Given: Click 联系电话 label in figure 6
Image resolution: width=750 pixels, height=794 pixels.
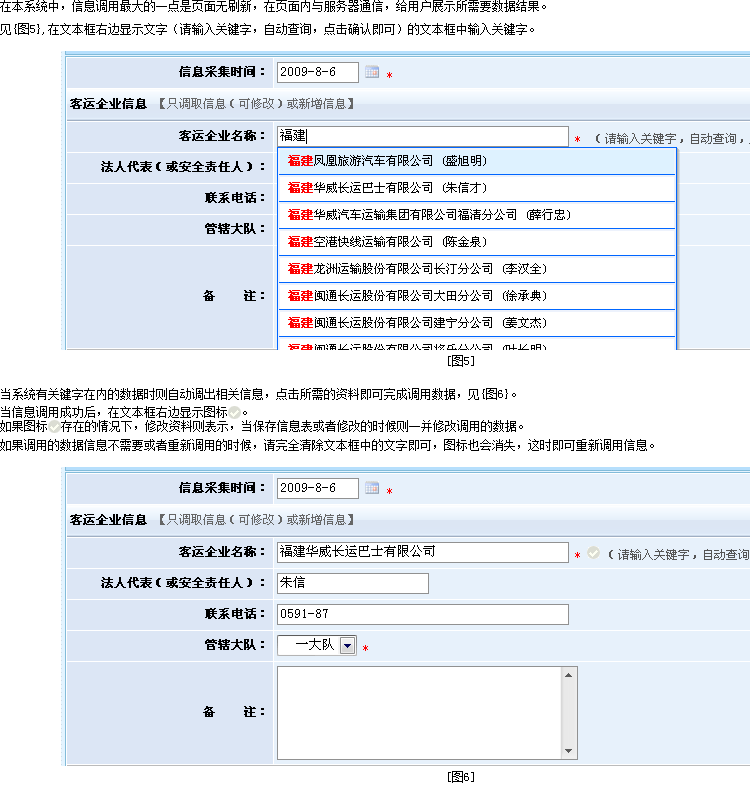Looking at the screenshot, I should pos(235,614).
